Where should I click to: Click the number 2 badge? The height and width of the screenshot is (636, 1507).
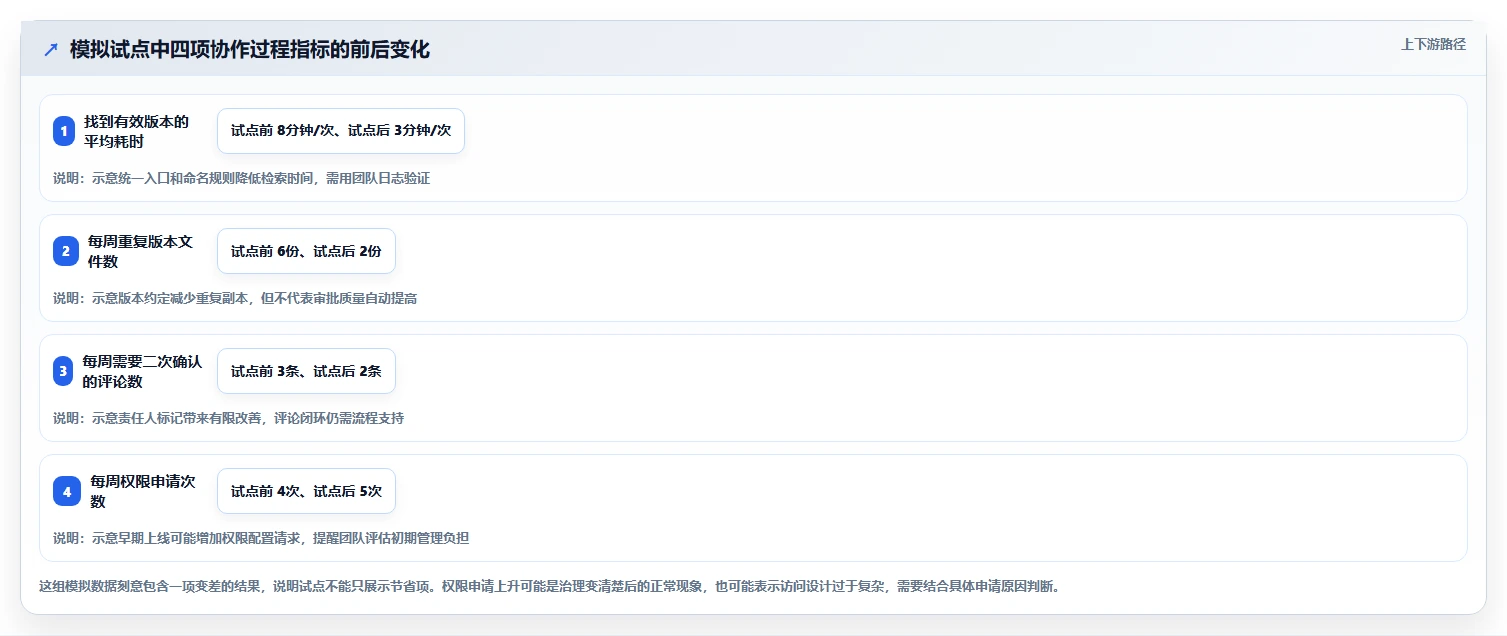66,251
